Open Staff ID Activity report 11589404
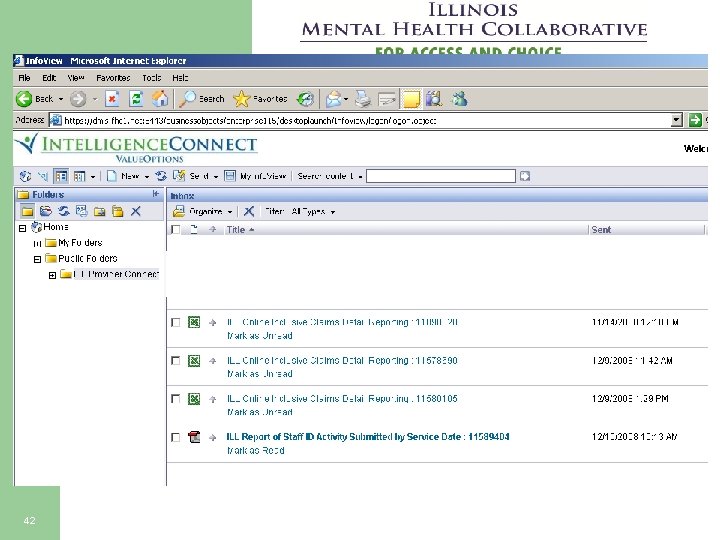 [x=368, y=437]
